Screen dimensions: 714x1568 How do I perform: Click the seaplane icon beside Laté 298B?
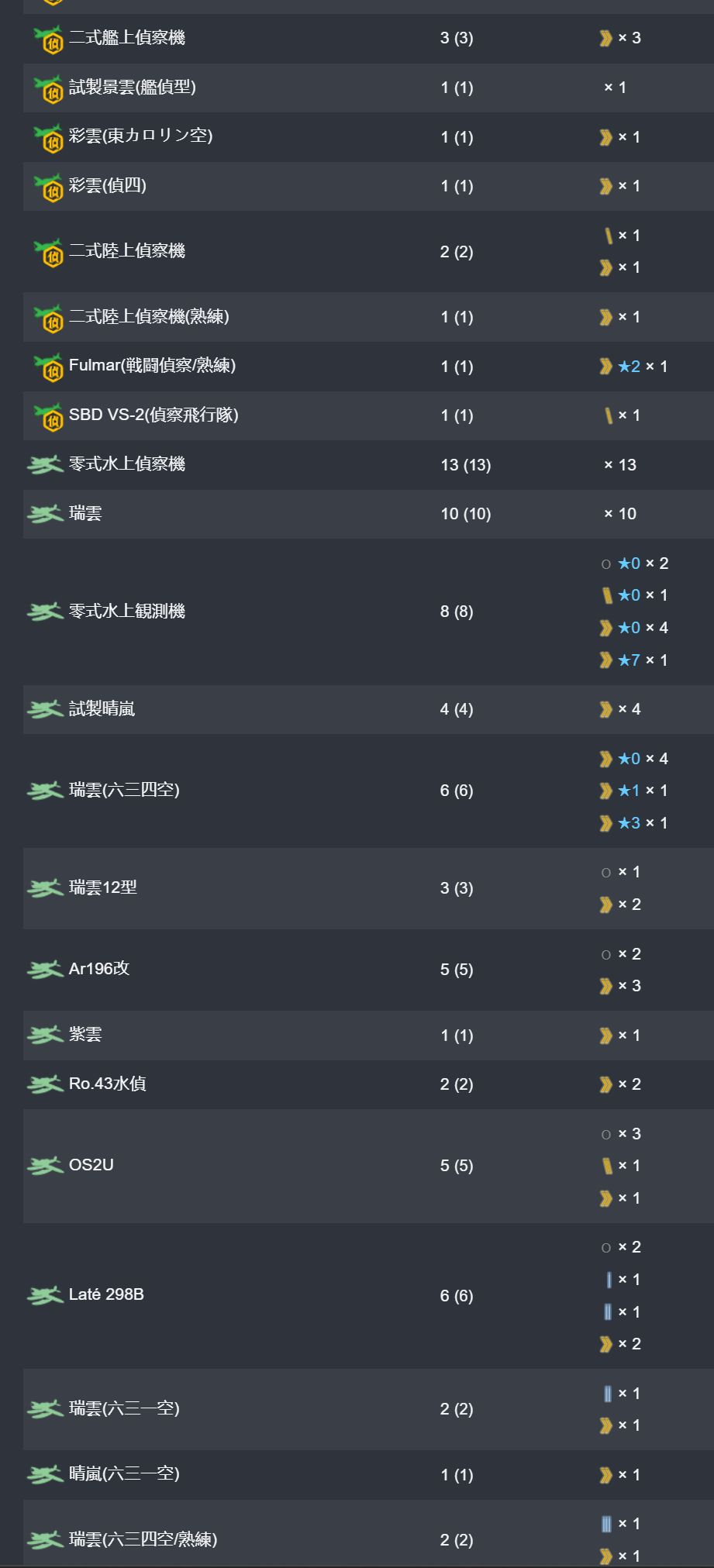[45, 1295]
